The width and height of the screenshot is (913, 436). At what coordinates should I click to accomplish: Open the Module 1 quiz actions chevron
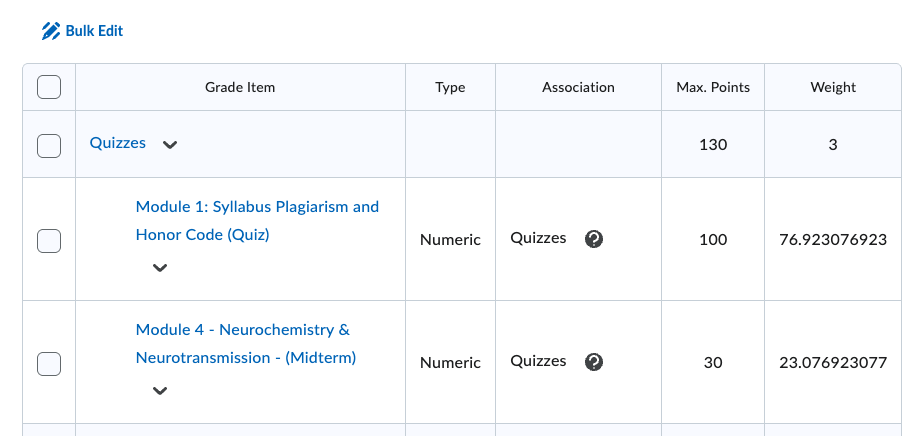pyautogui.click(x=160, y=268)
